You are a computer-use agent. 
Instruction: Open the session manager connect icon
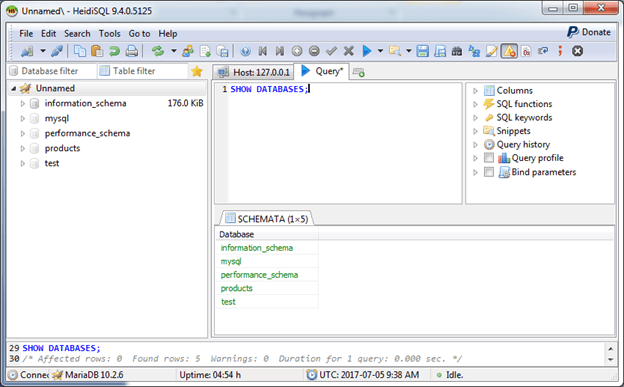[x=27, y=51]
